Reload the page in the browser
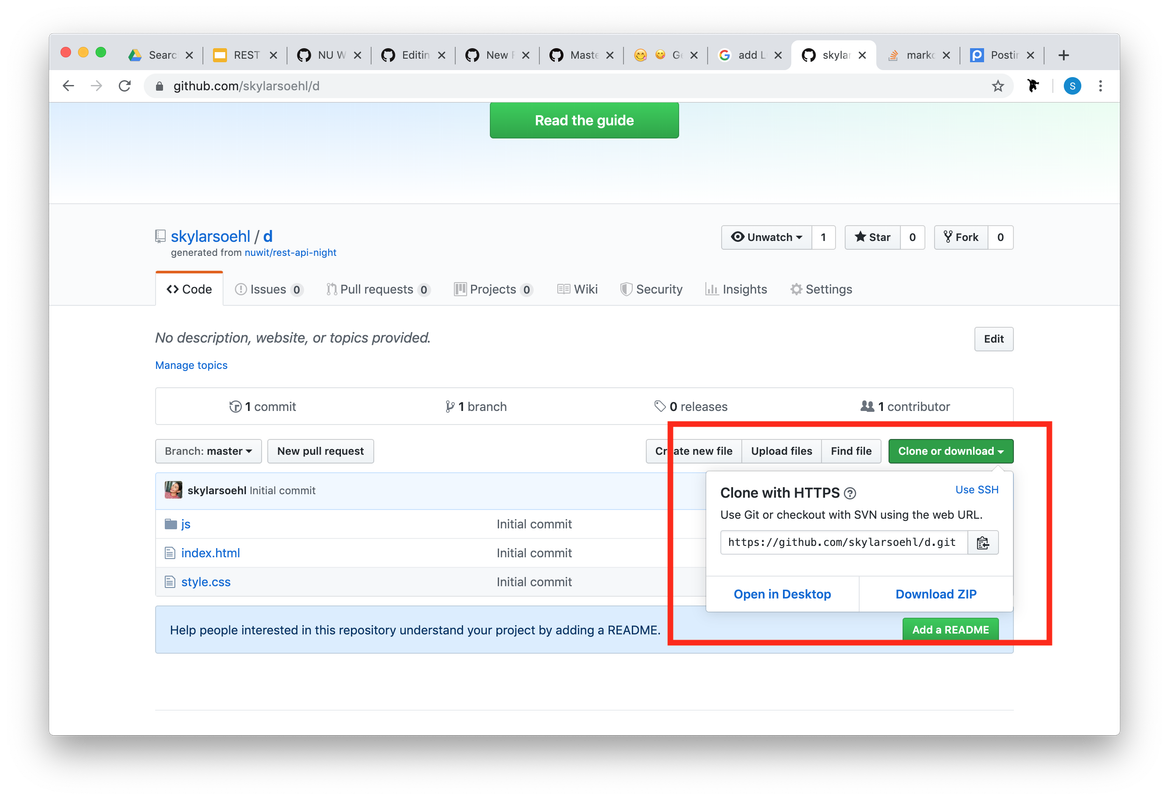 point(125,86)
